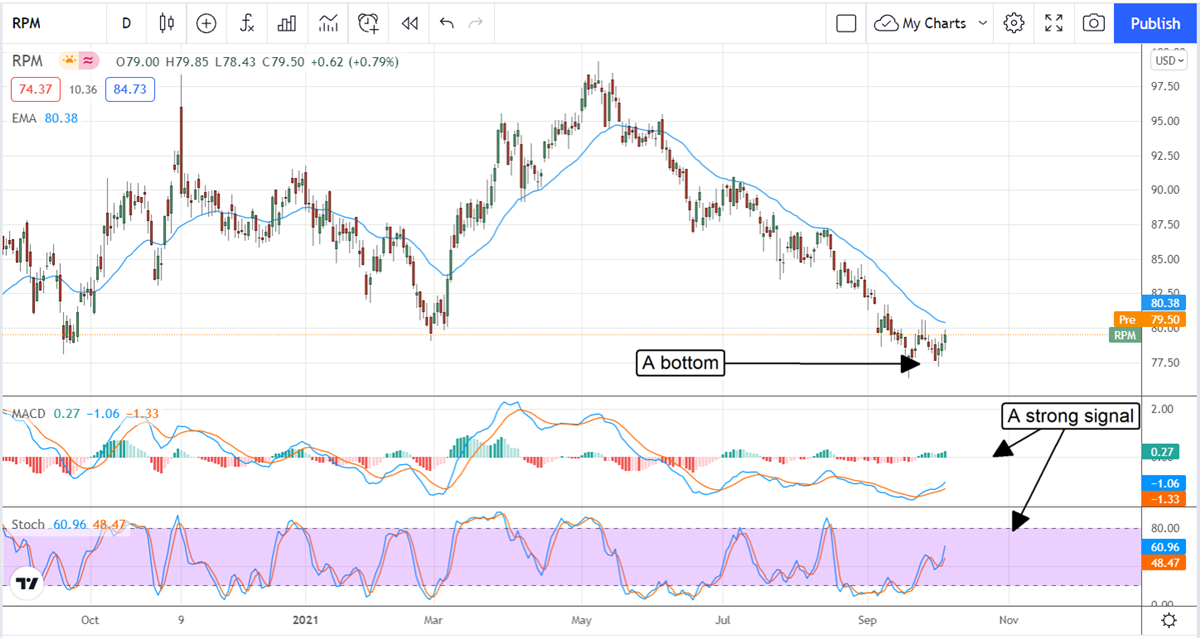Screen dimensions: 1200x638
Task: Open the D timeframe interval dropdown
Action: pos(126,22)
